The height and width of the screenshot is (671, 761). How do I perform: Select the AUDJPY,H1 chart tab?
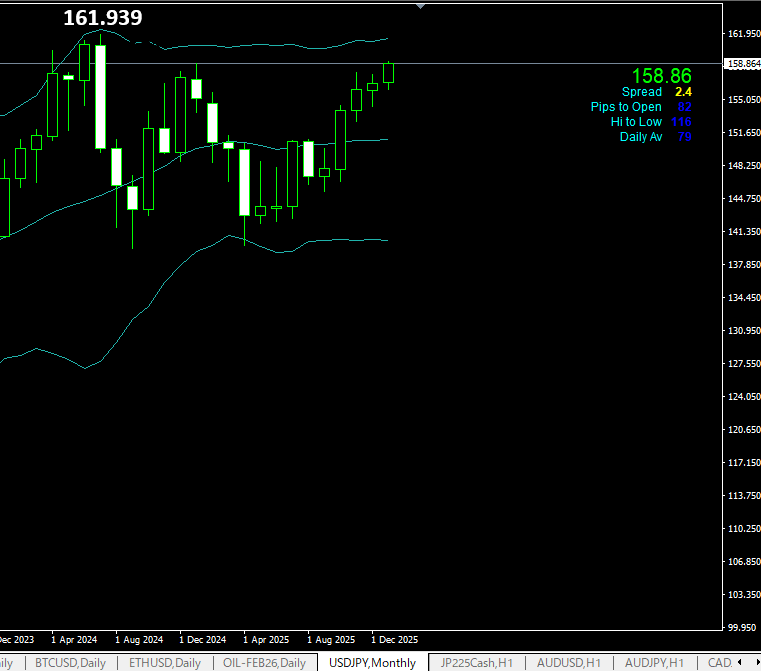(x=654, y=662)
